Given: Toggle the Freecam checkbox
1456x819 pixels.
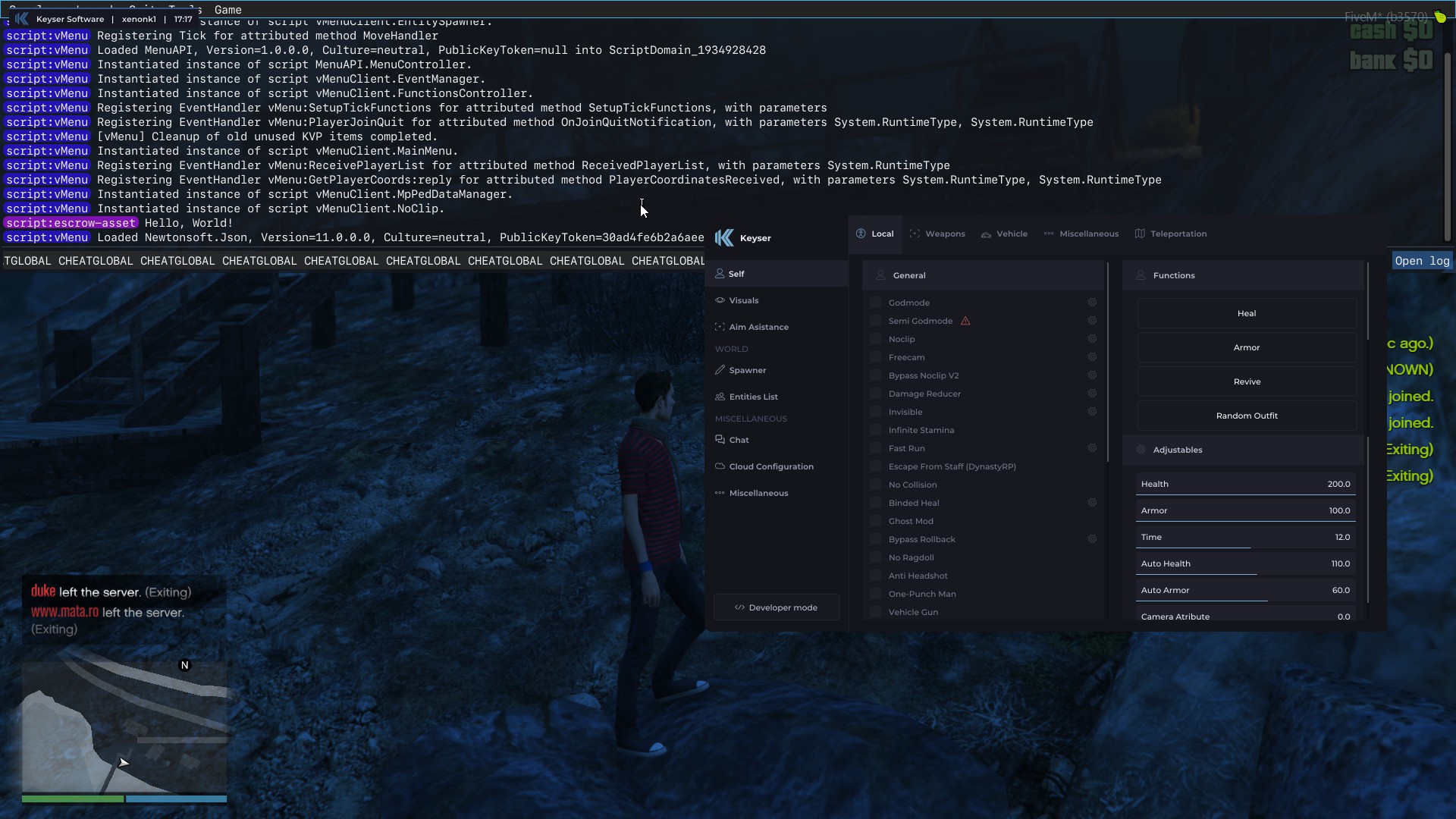Looking at the screenshot, I should [876, 357].
